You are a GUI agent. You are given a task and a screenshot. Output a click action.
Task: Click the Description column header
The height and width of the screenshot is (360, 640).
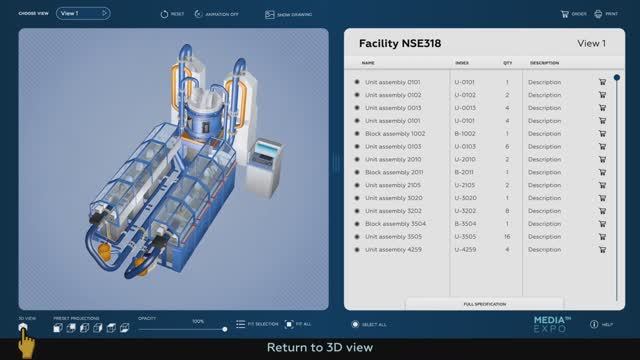point(544,63)
